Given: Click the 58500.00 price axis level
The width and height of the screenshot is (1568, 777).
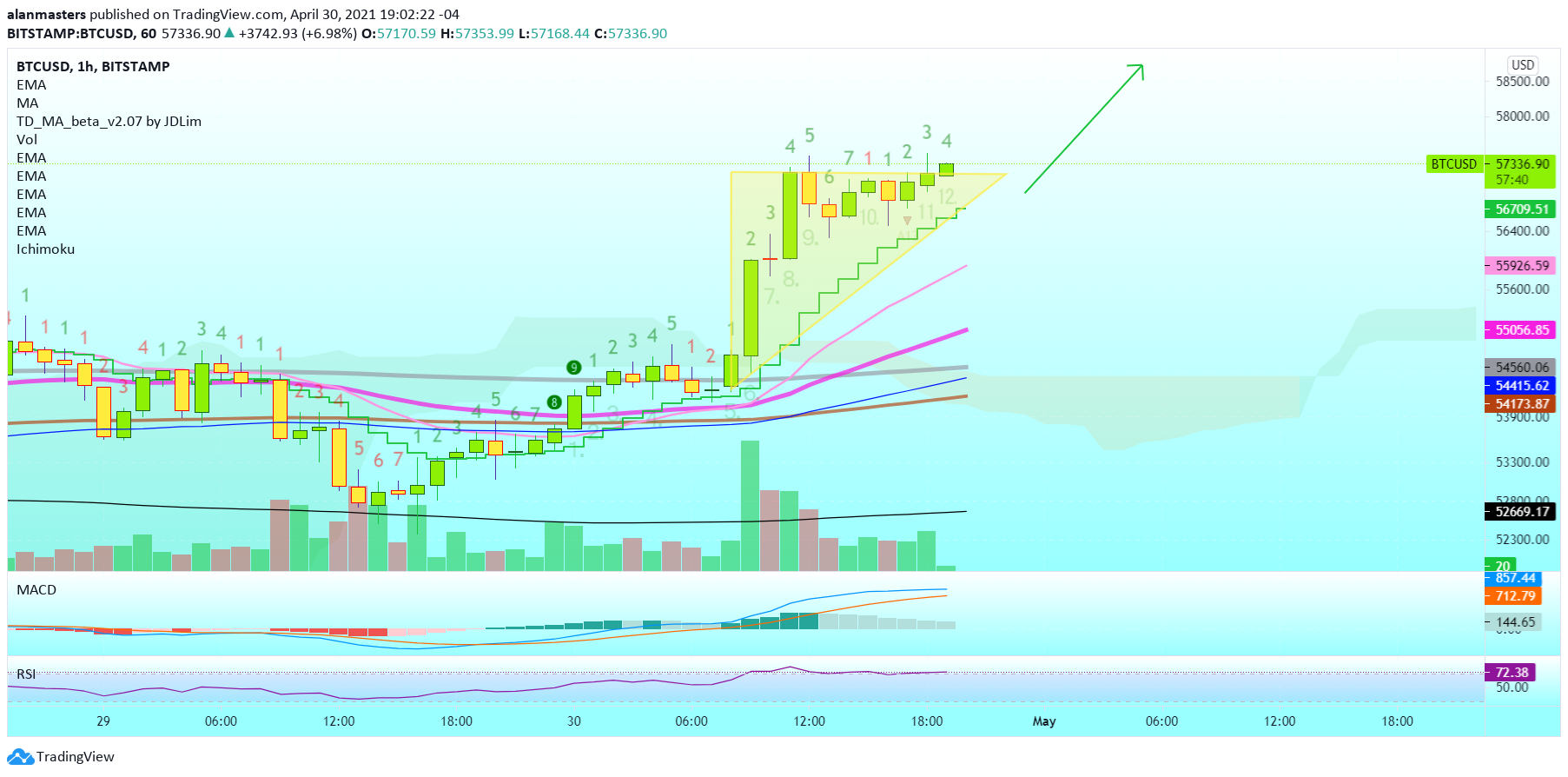Looking at the screenshot, I should click(x=1522, y=81).
